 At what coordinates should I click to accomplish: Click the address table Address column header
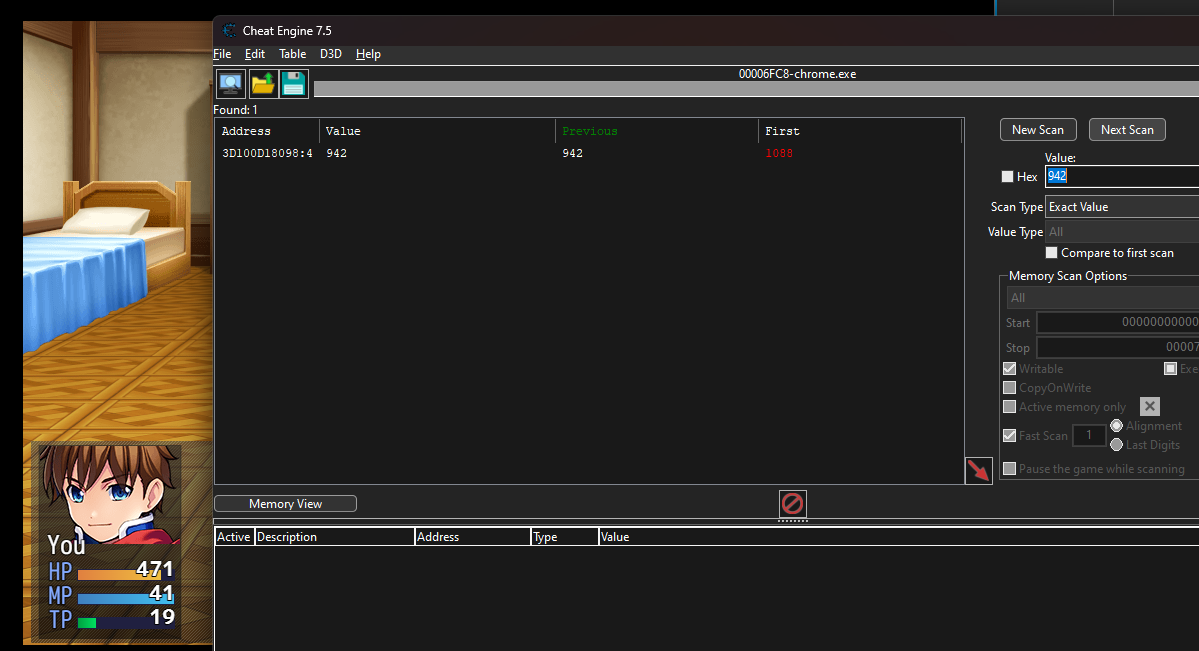(473, 537)
